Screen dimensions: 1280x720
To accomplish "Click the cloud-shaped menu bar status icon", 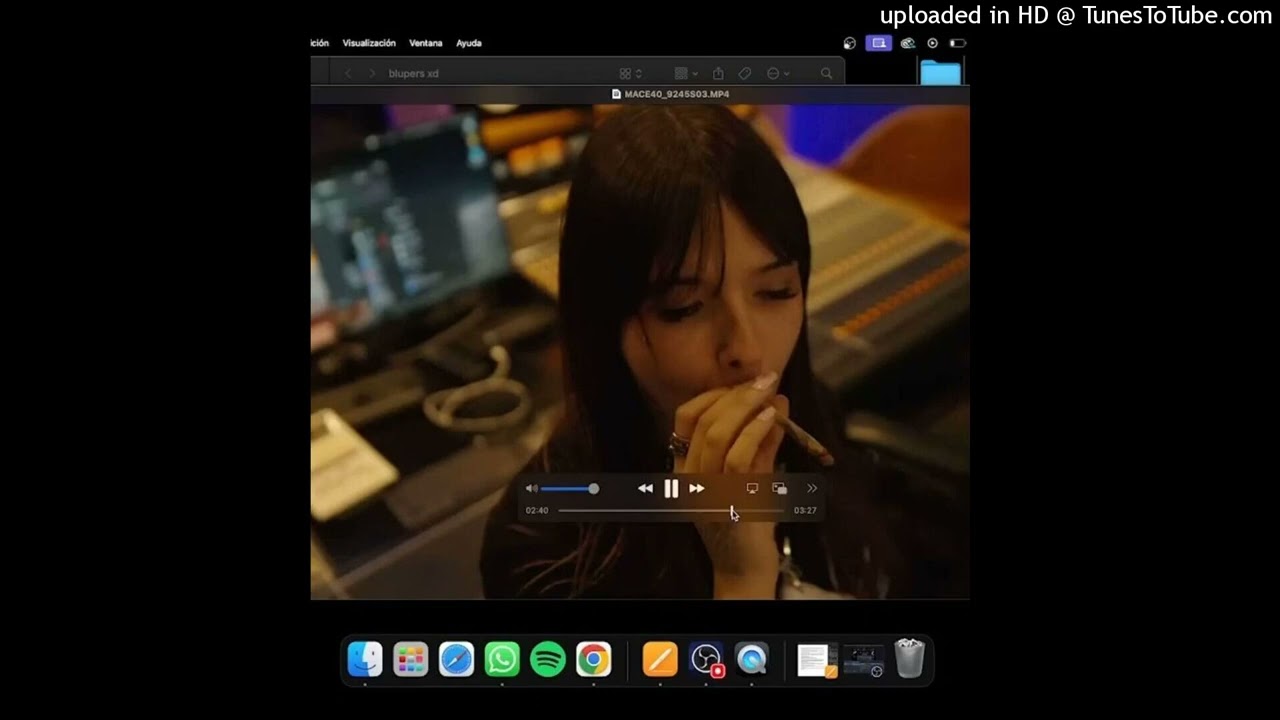I will [x=908, y=43].
